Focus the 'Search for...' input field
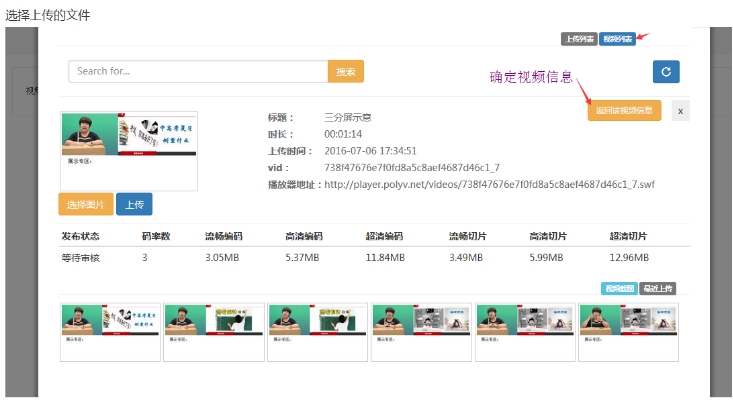733x405 pixels. click(x=198, y=72)
